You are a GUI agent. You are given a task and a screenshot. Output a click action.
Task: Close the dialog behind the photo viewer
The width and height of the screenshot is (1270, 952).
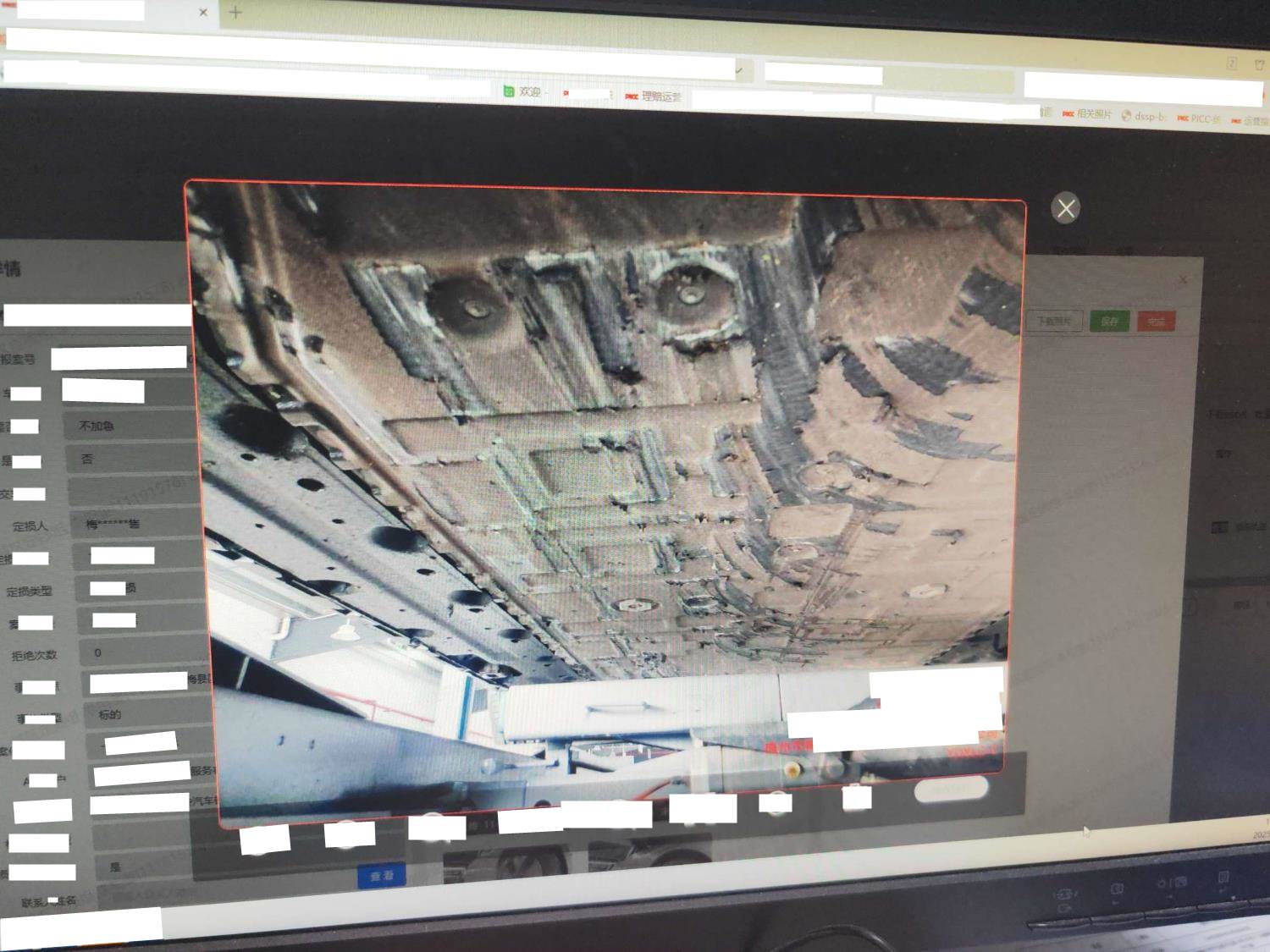[x=1184, y=279]
